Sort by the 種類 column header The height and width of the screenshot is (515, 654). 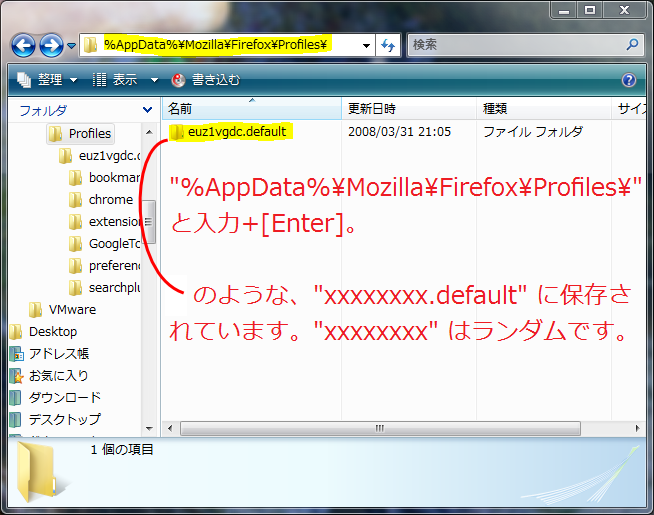click(x=544, y=109)
